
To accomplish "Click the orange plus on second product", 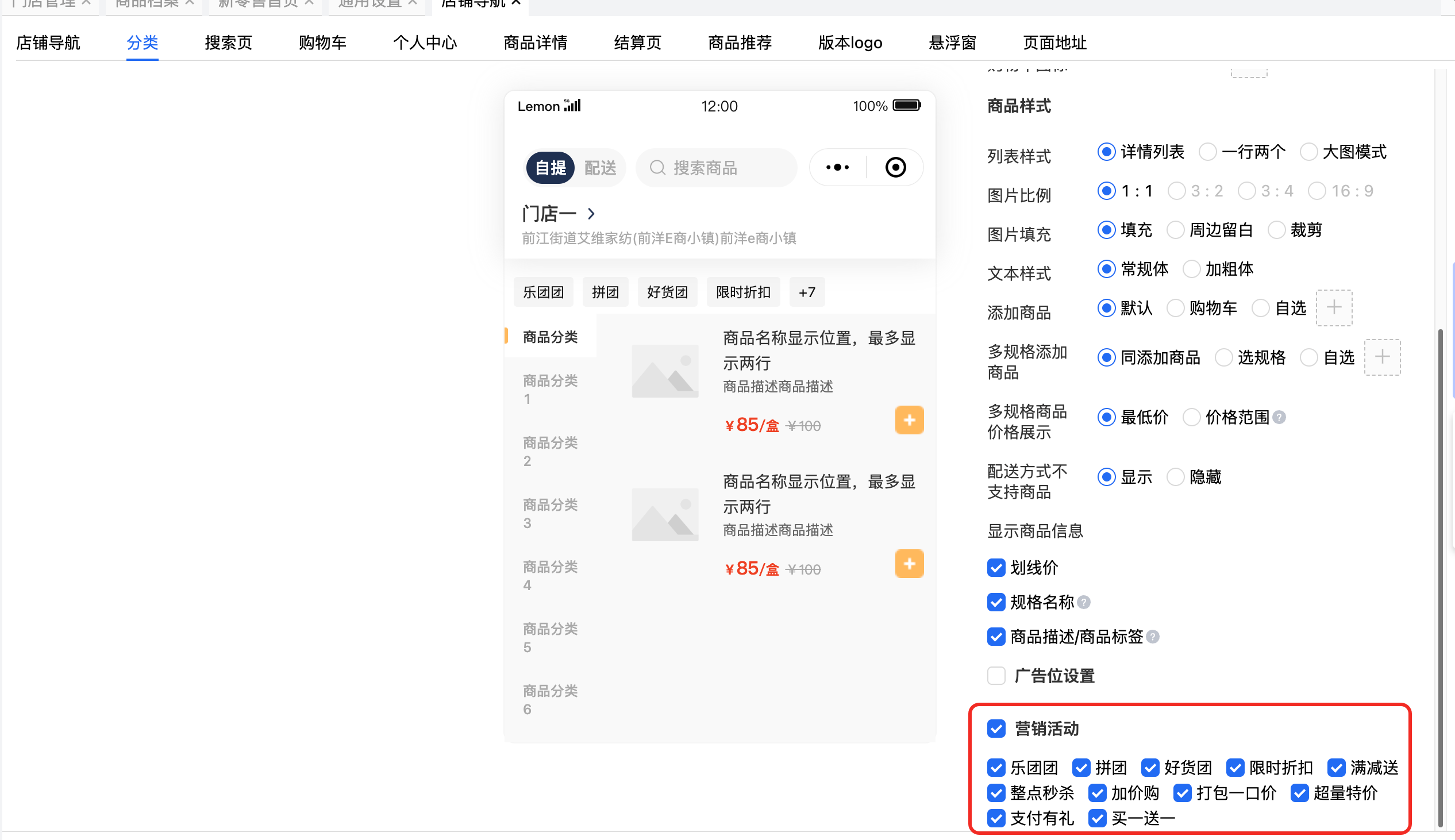I will coord(909,564).
